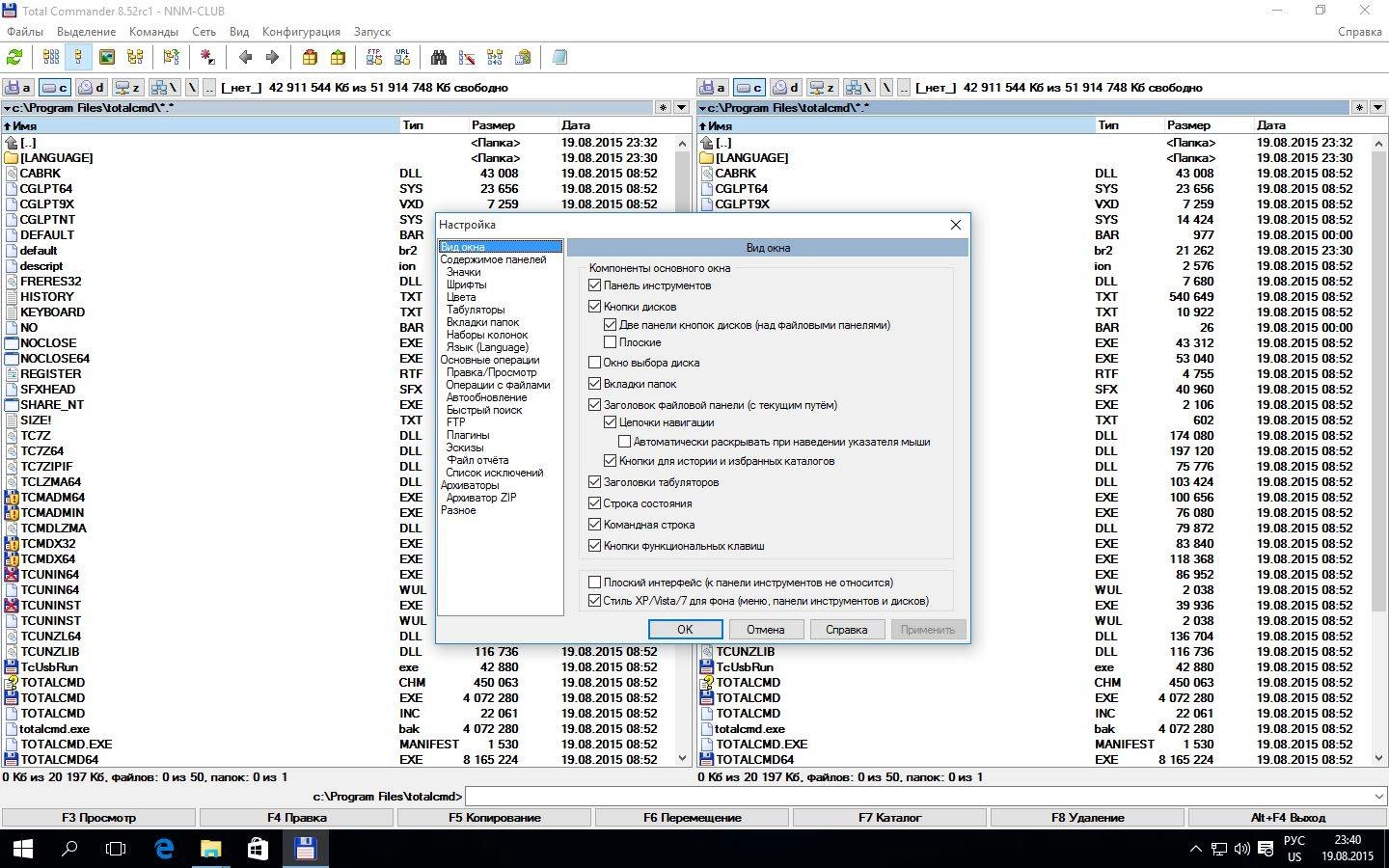This screenshot has width=1389, height=868.
Task: Click the root directory '\' button in right drive bar
Action: pos(885,88)
